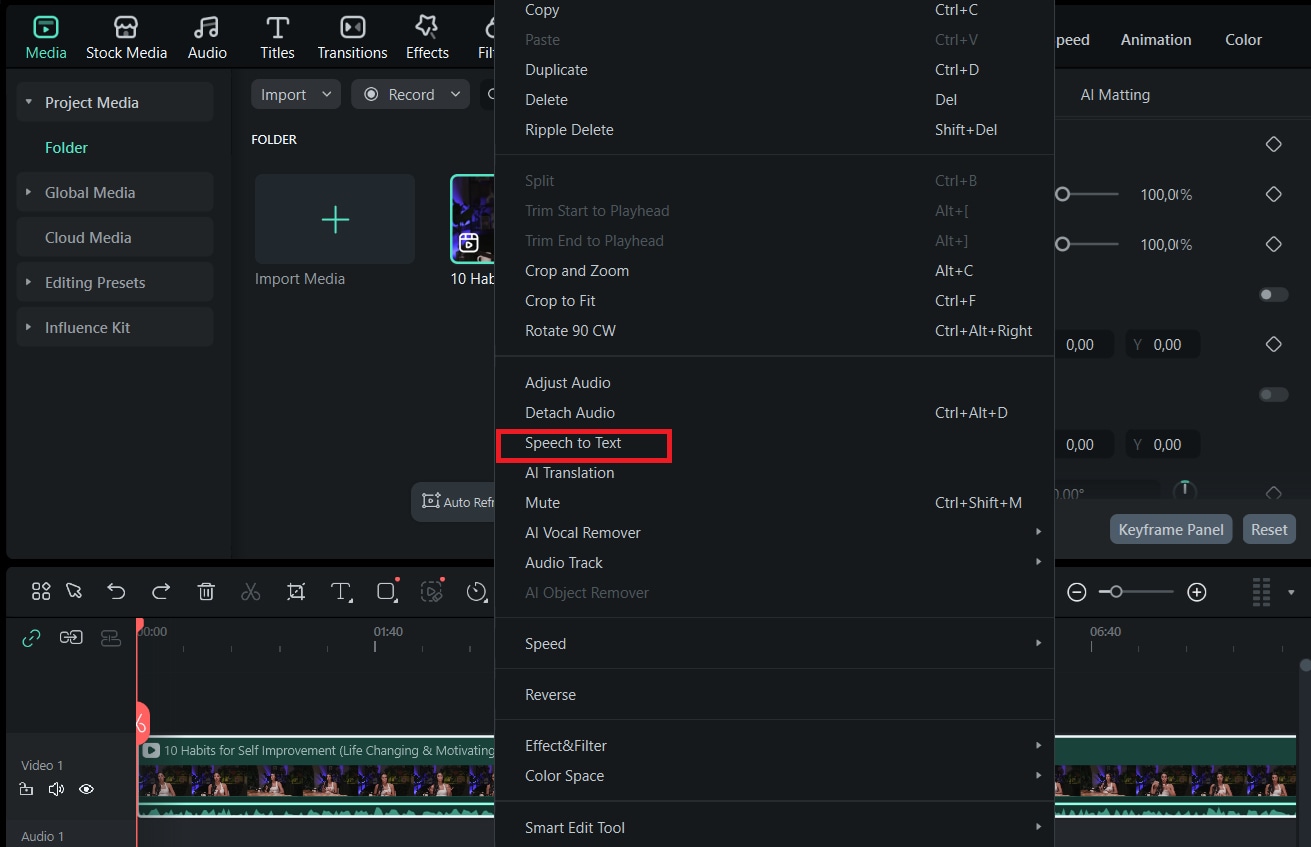Switch to the Audio tab in the top bar
The width and height of the screenshot is (1311, 847).
click(207, 38)
